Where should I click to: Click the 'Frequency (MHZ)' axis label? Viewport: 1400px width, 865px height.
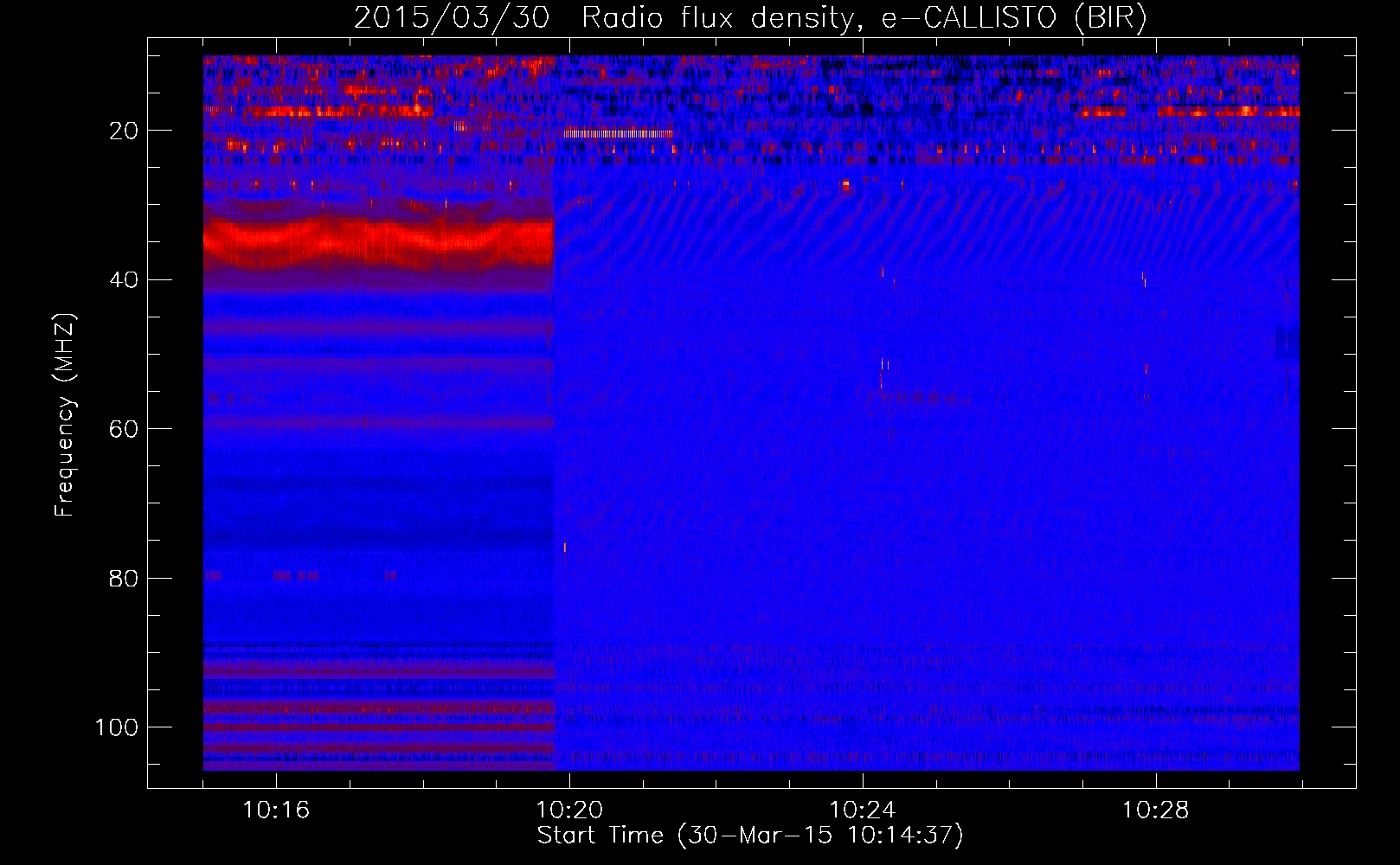[65, 414]
